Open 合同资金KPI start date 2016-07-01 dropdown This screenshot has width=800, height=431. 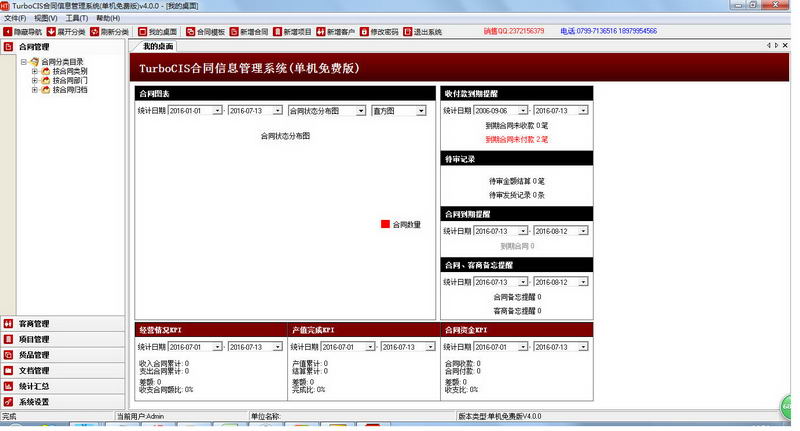click(523, 347)
